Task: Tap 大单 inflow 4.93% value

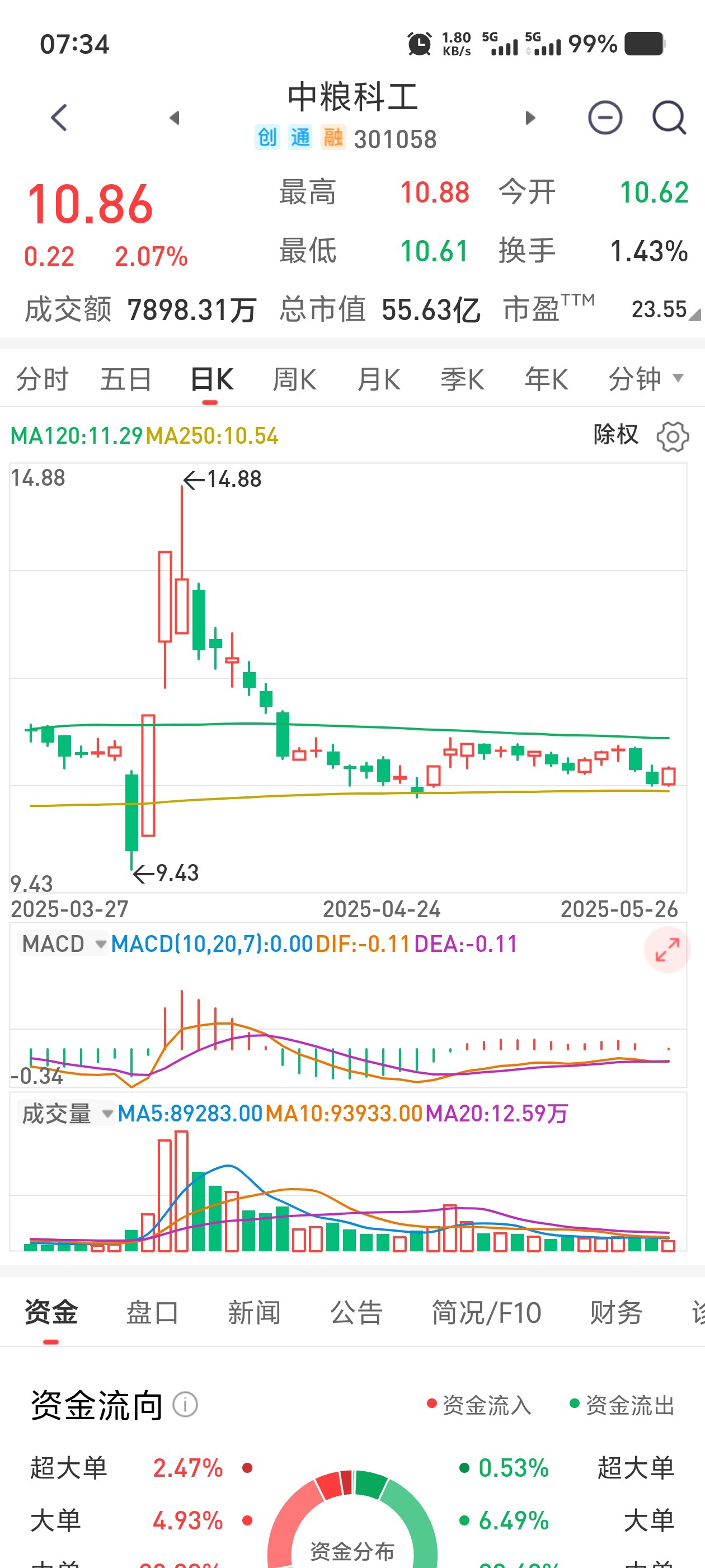Action: click(x=187, y=1520)
